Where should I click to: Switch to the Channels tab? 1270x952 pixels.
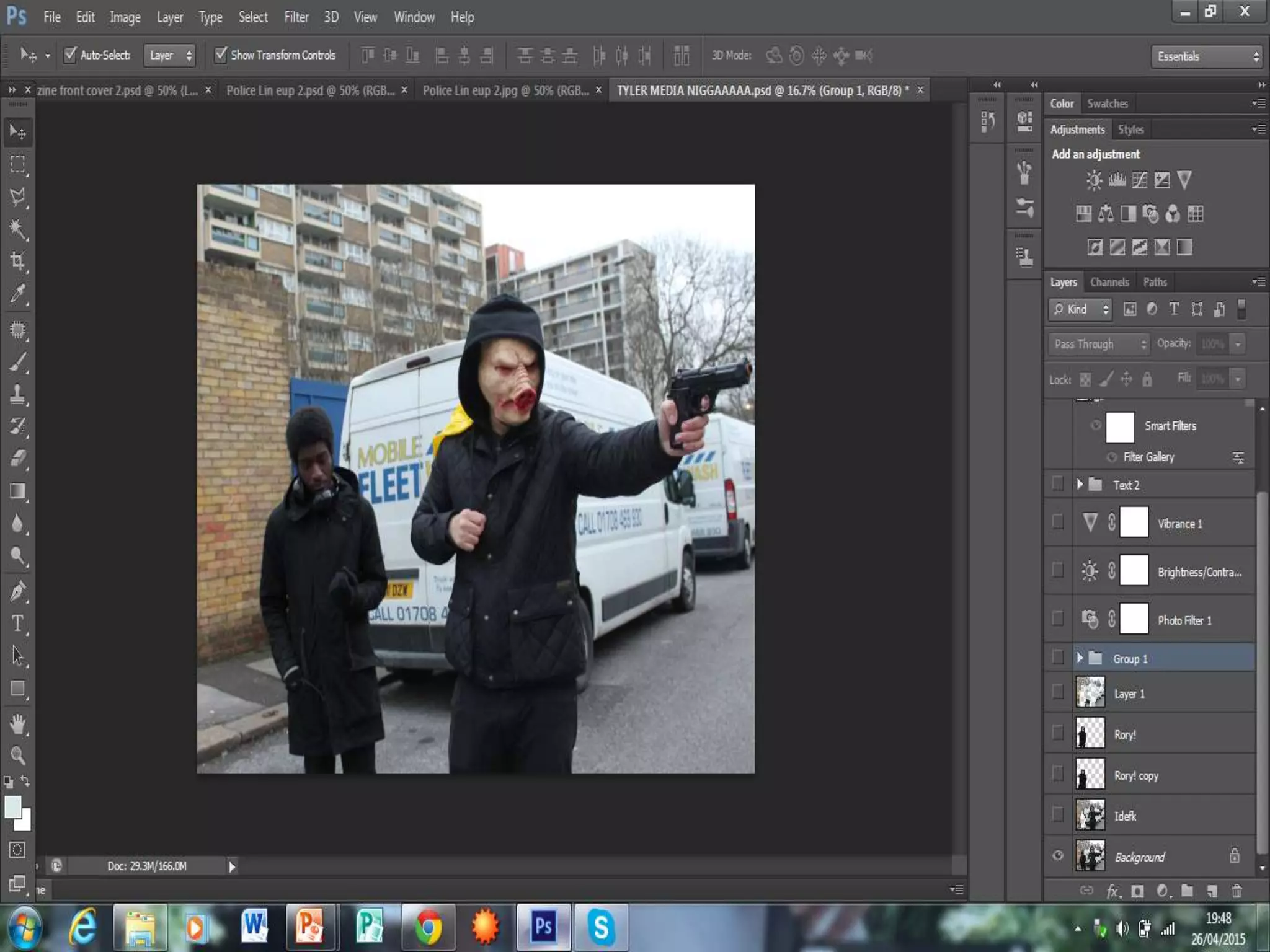[x=1109, y=282]
